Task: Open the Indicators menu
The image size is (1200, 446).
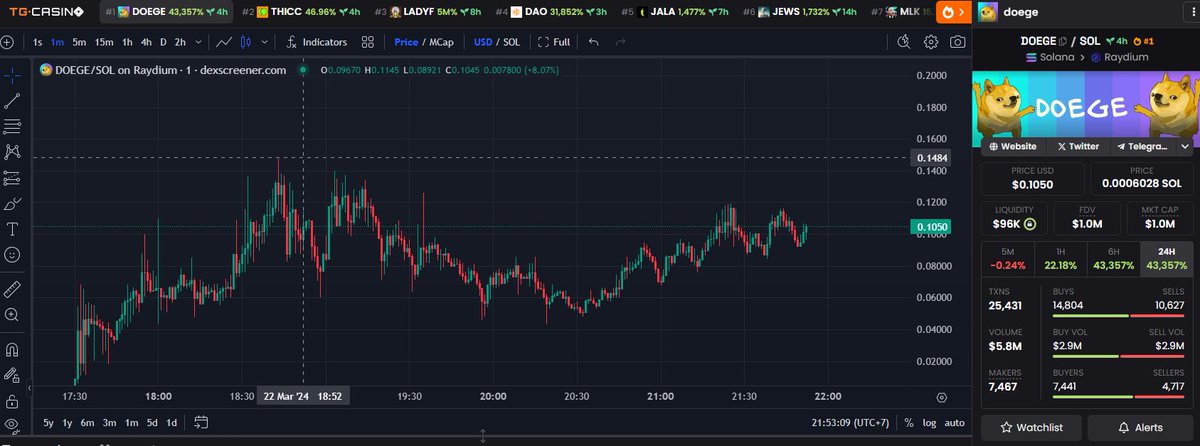Action: pyautogui.click(x=316, y=42)
